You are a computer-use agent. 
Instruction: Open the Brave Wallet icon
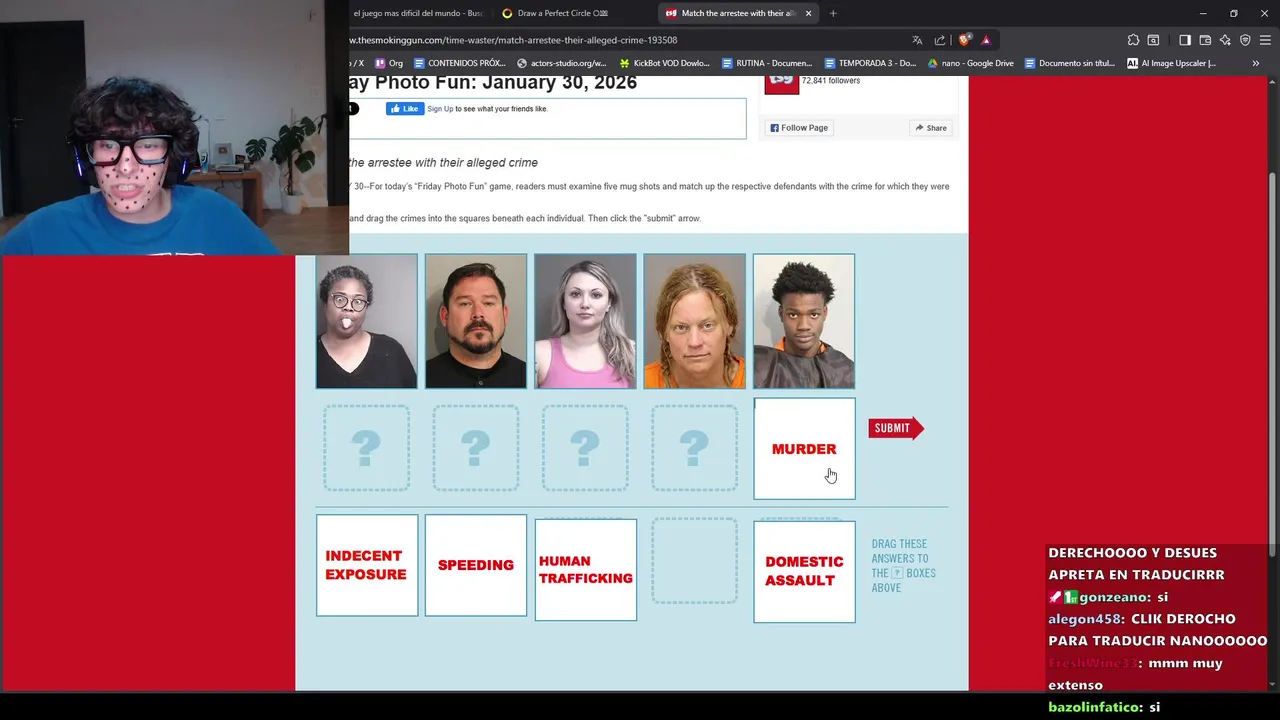pyautogui.click(x=1205, y=40)
